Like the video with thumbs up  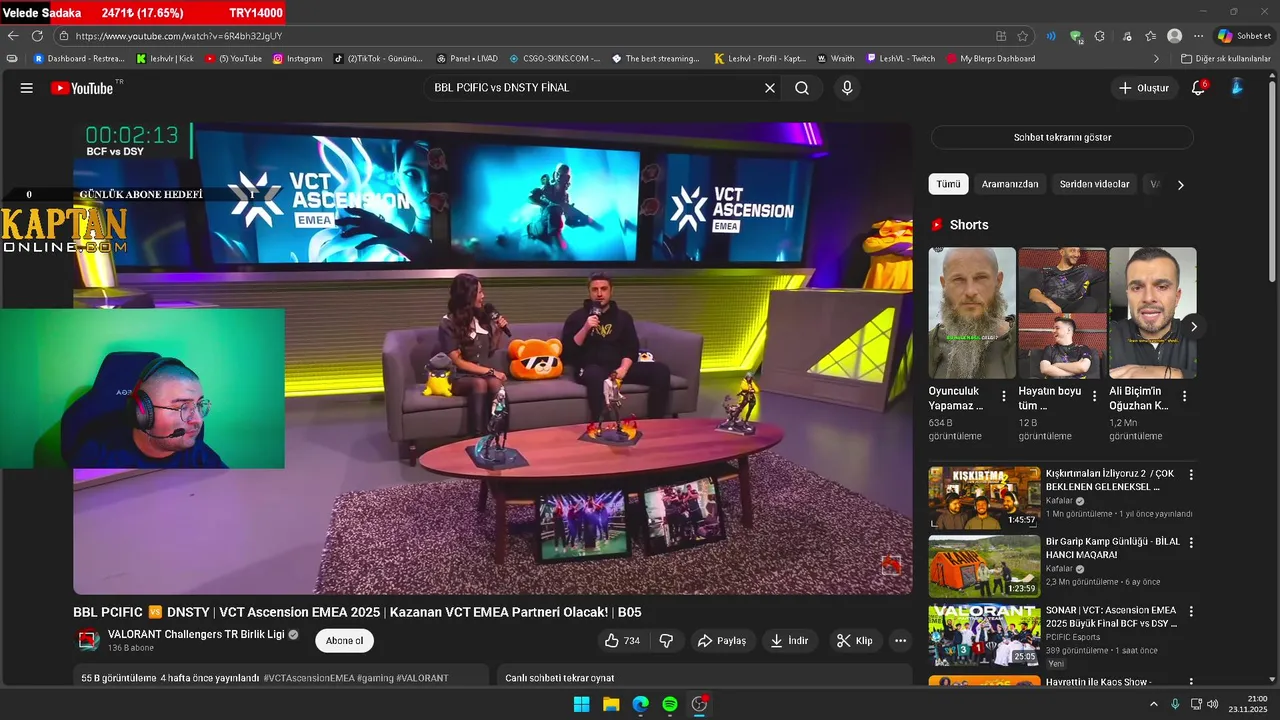coord(622,641)
